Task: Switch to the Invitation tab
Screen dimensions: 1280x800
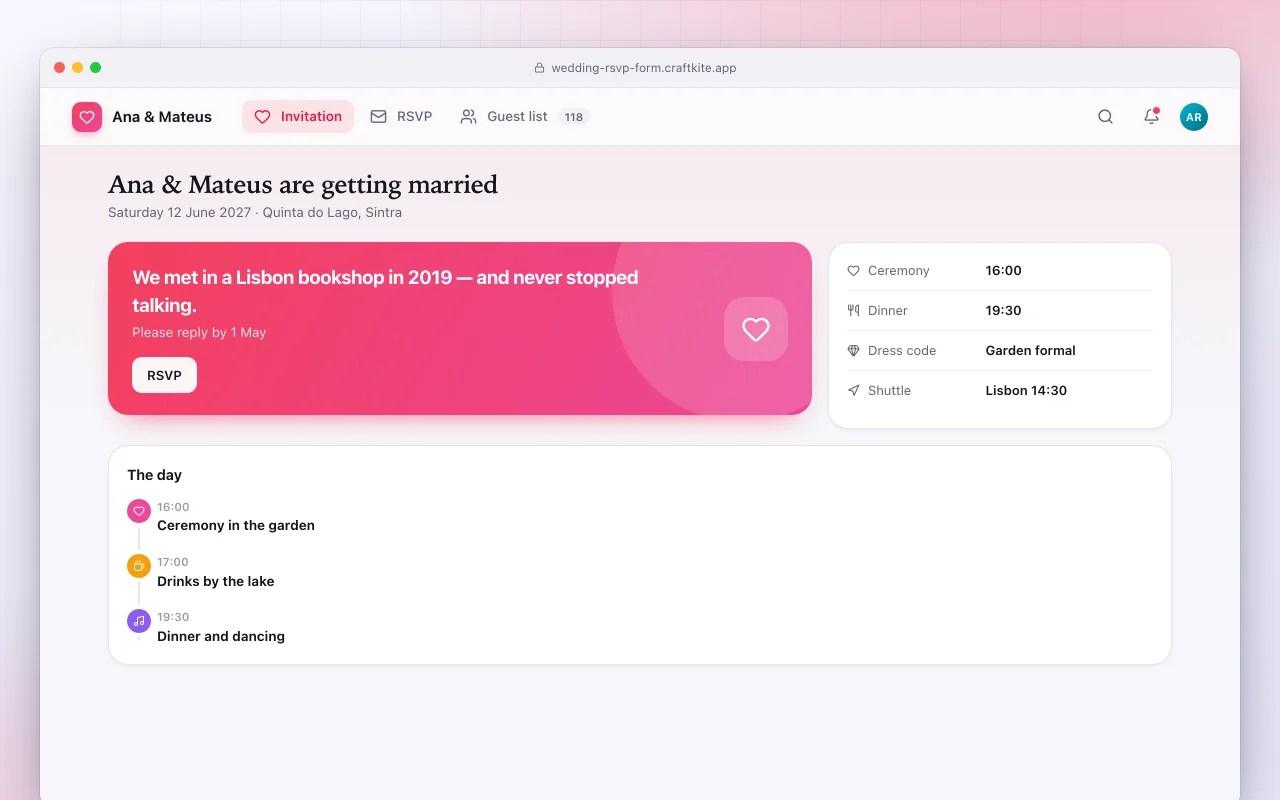Action: [x=298, y=117]
